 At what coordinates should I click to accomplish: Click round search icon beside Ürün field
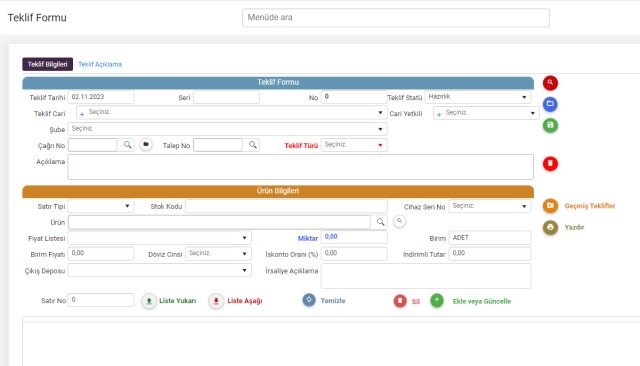399,221
